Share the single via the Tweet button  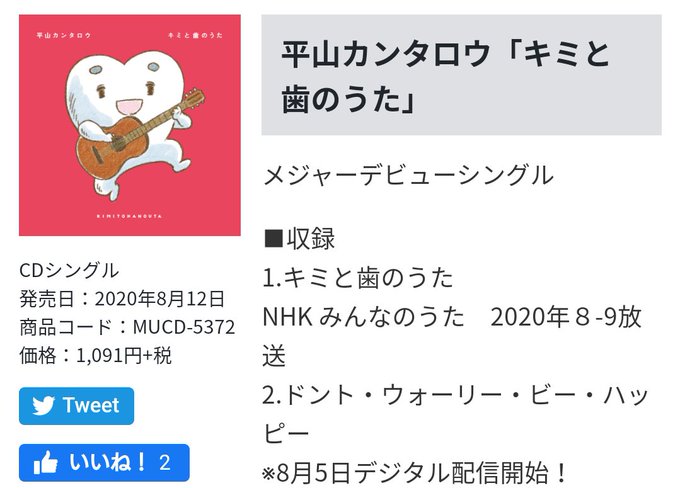click(x=76, y=406)
